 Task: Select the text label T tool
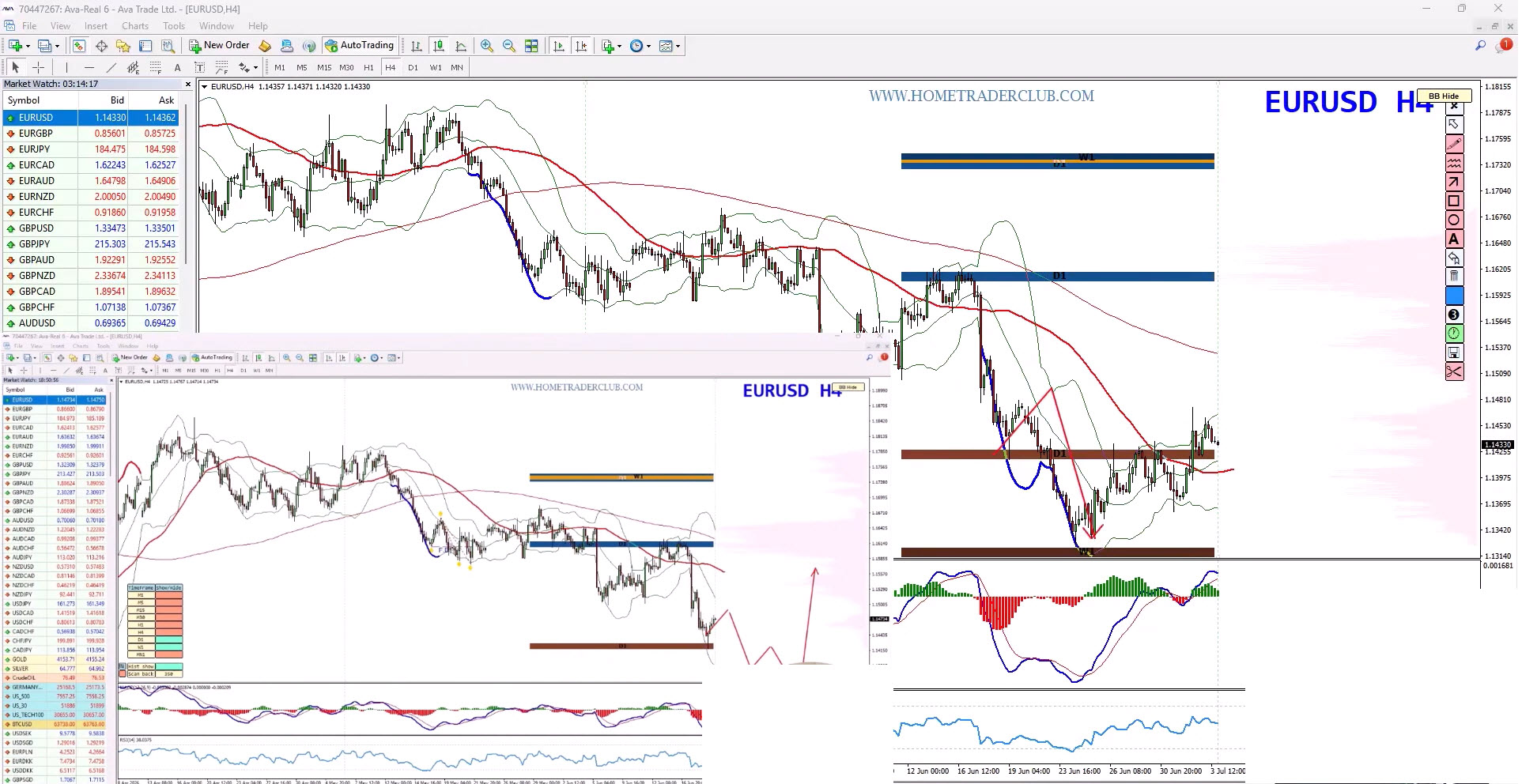tap(199, 67)
